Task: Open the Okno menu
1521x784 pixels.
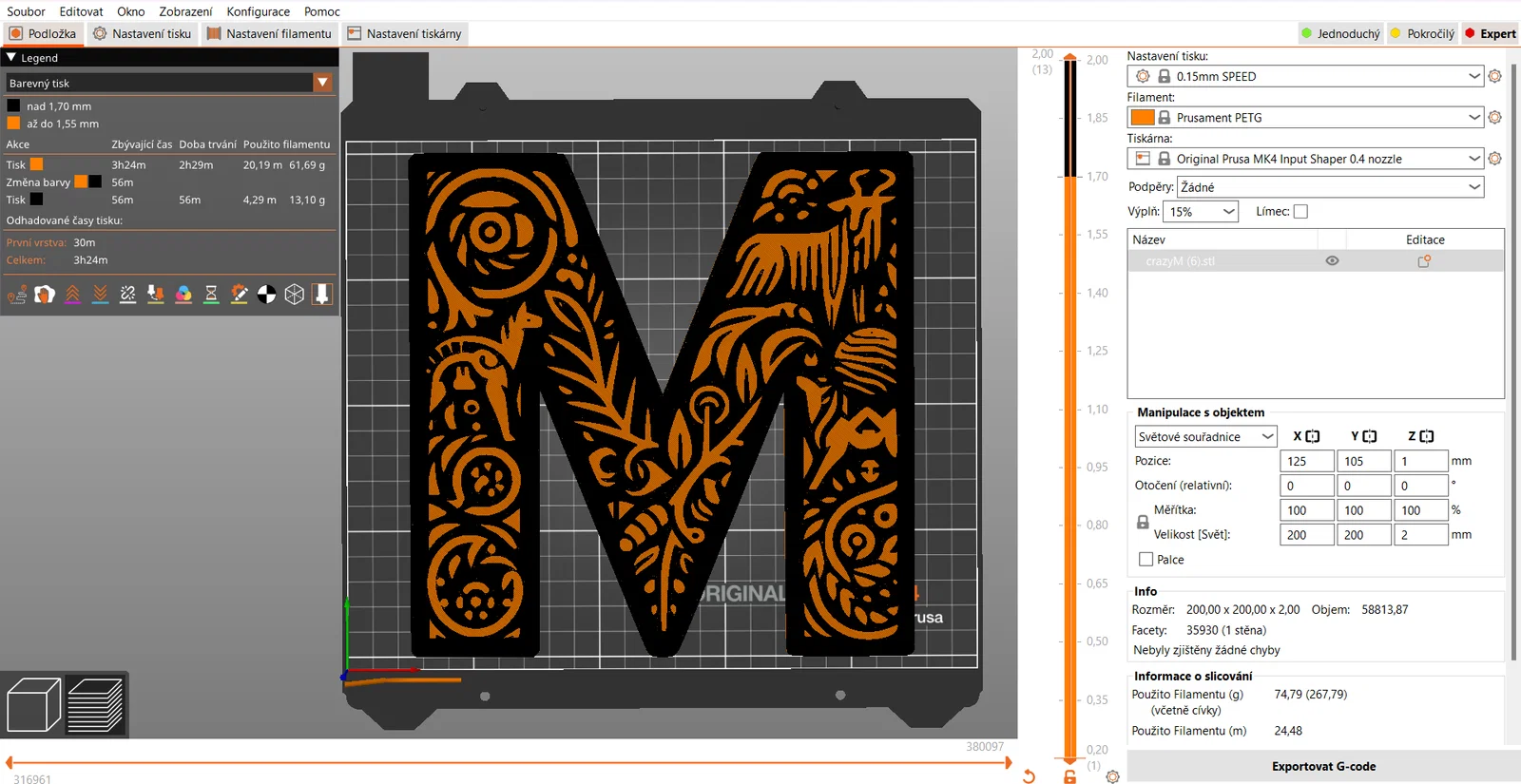Action: [131, 11]
